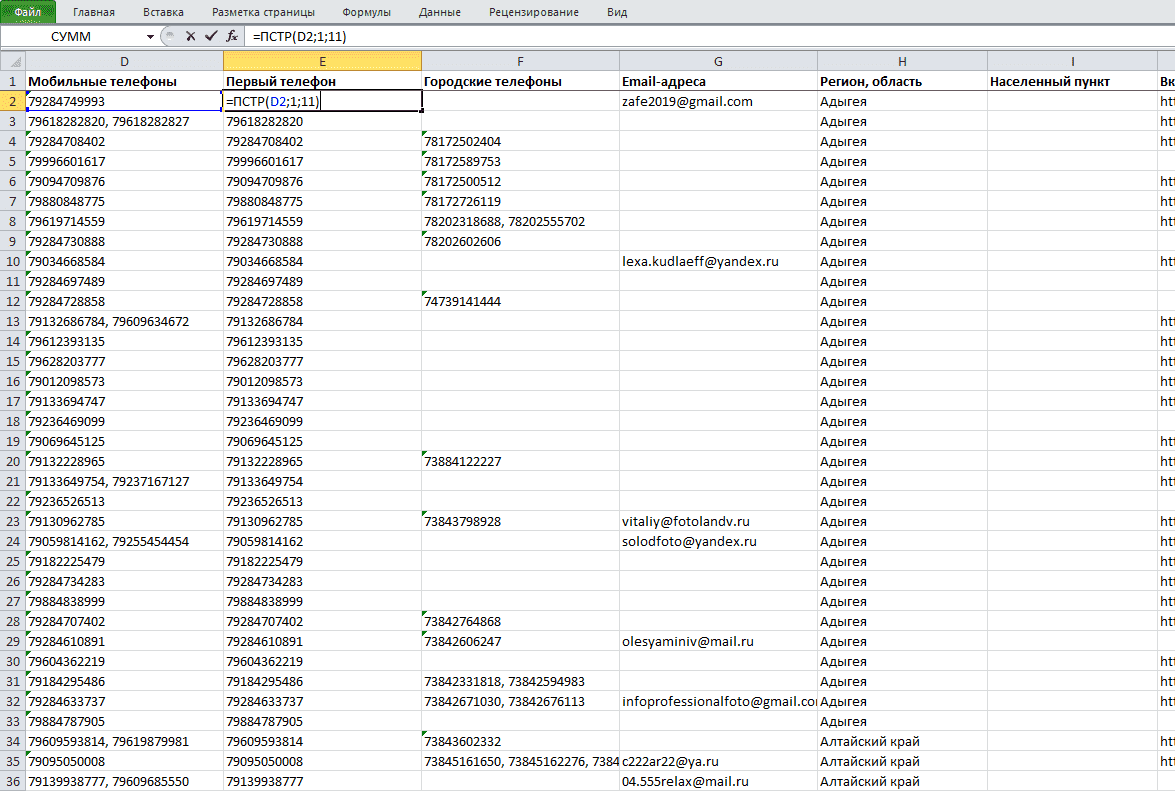Click cell with email zafe2019@gmail.com
This screenshot has height=791, width=1175.
click(x=718, y=101)
